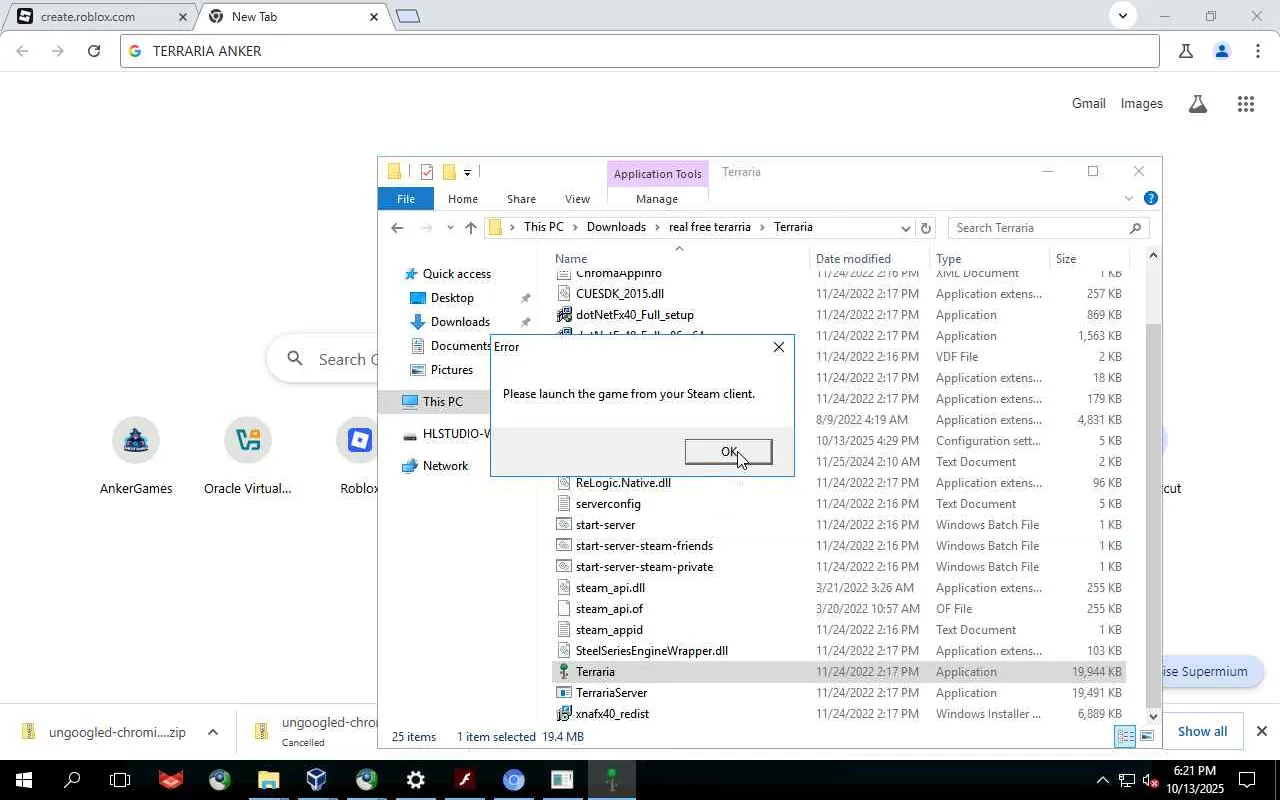
Task: Open the Search Labs flask next to Images
Action: click(x=1197, y=104)
